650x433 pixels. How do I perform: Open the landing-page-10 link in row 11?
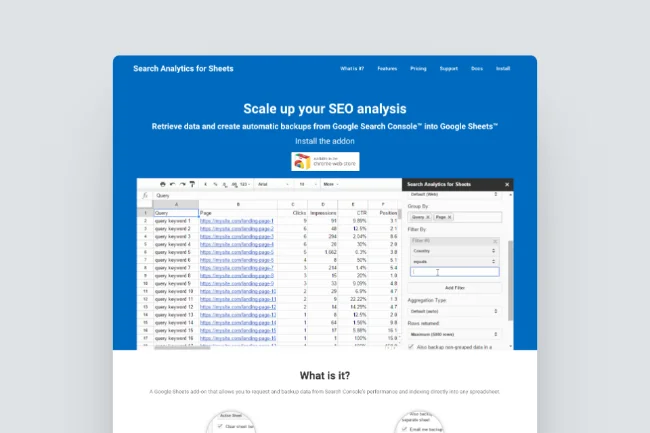coord(238,291)
